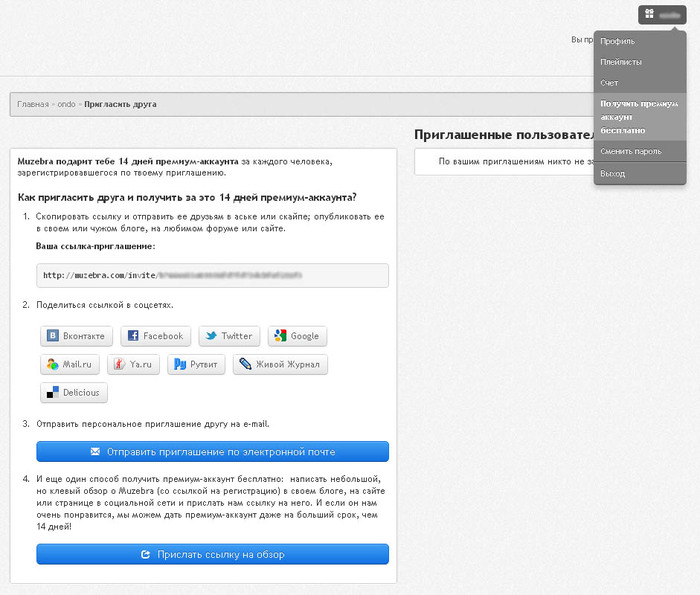Click 'Поделиться ссылкой в соцсетях.' text
The width and height of the screenshot is (700, 595).
[x=105, y=305]
